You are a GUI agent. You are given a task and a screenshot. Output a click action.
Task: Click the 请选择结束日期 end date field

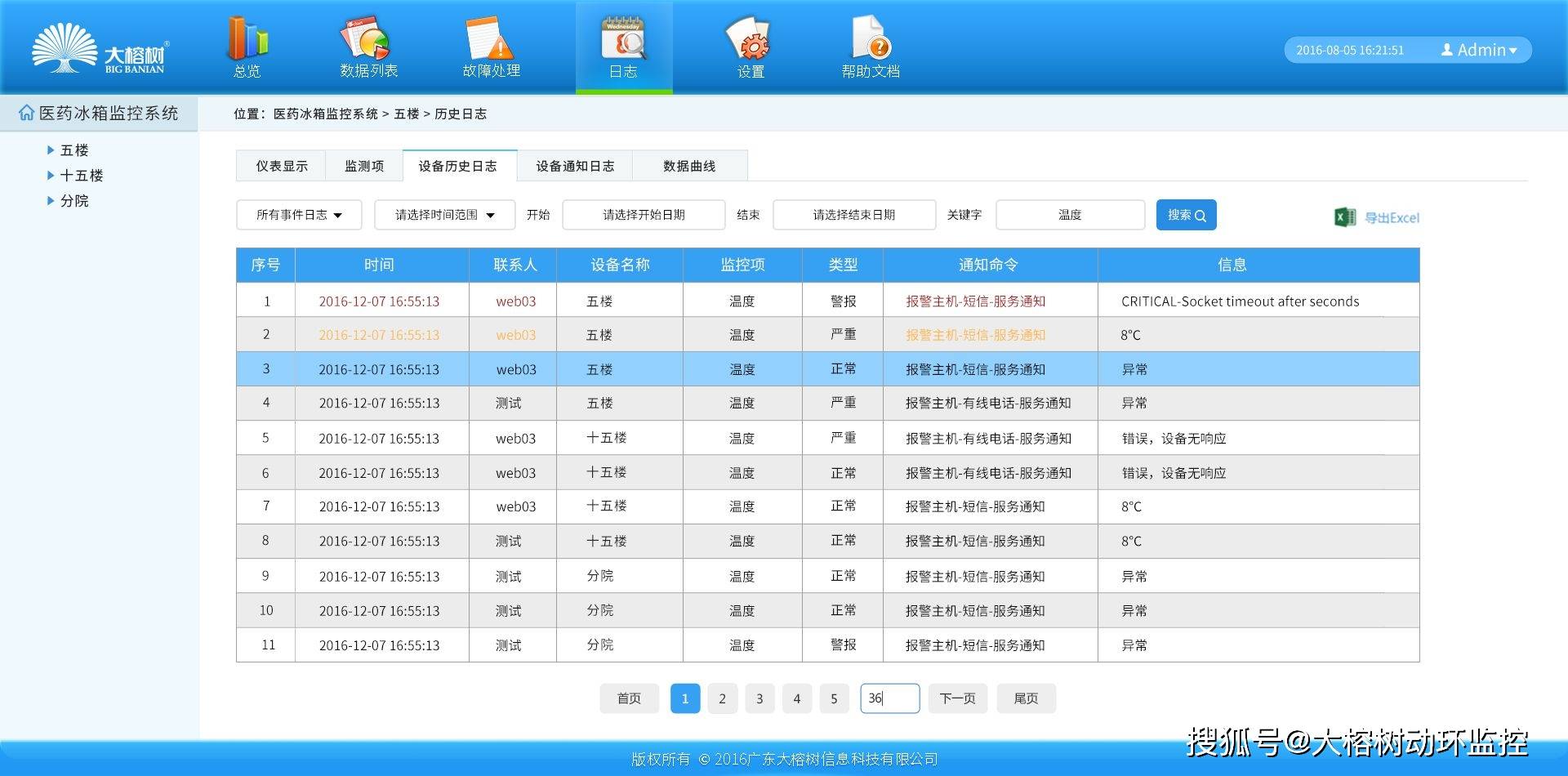(854, 215)
